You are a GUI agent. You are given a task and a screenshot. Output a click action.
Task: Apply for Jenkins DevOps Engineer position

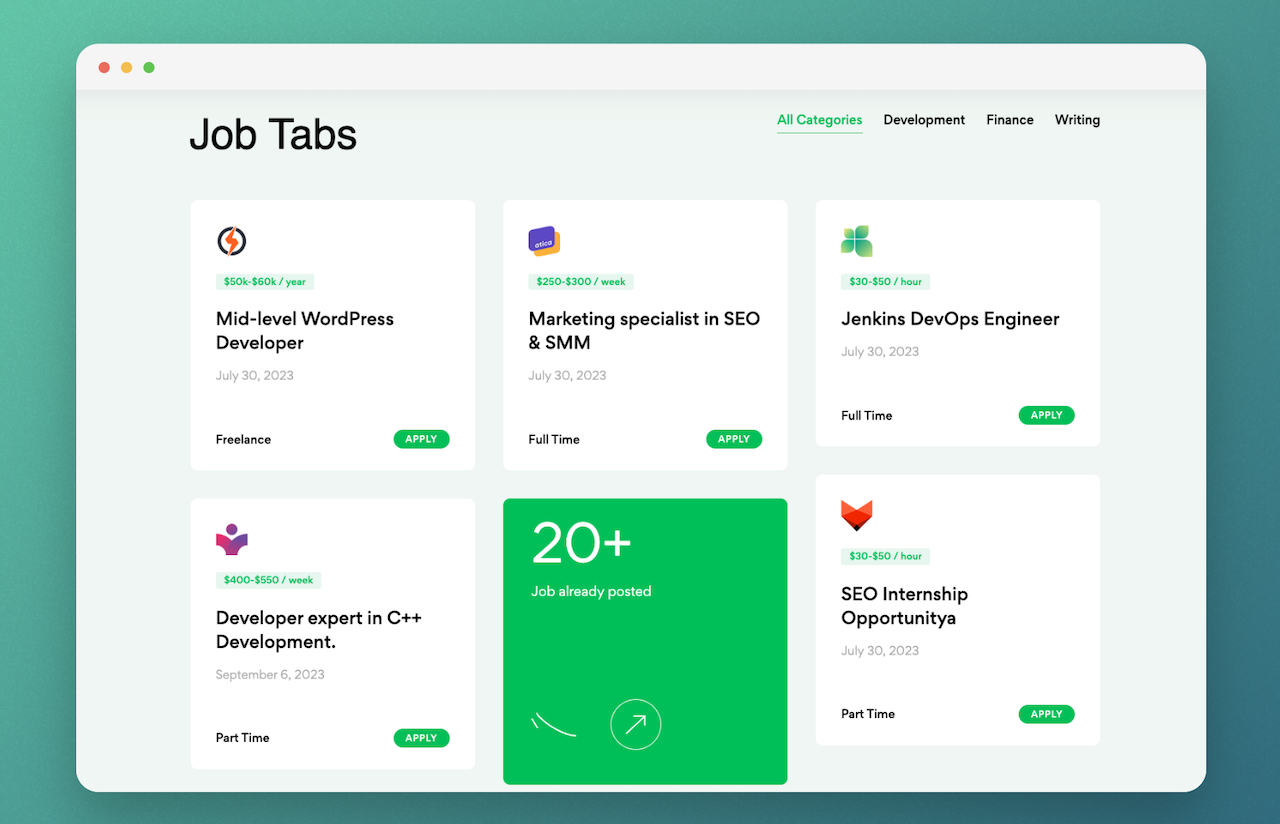(1047, 415)
